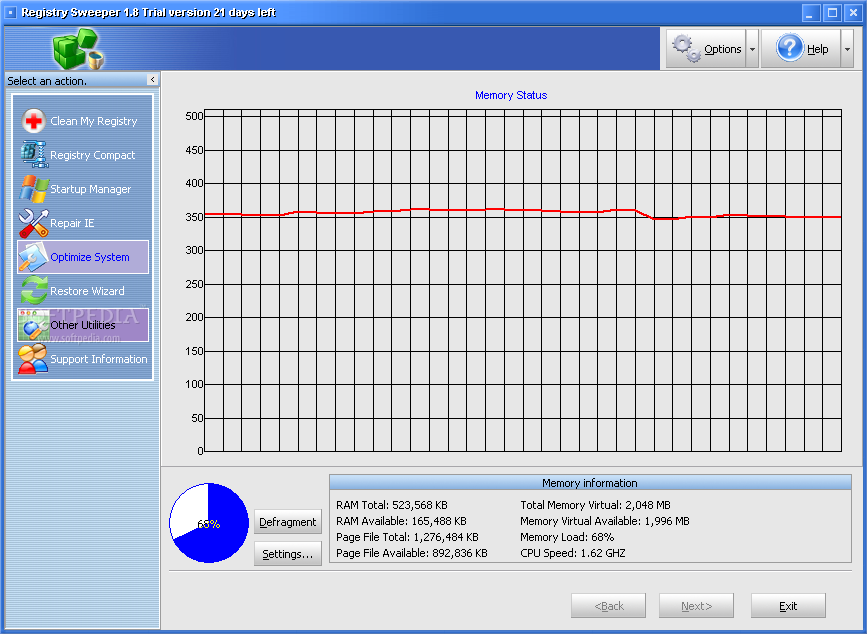The image size is (867, 634).
Task: Click the Next button
Action: [696, 606]
